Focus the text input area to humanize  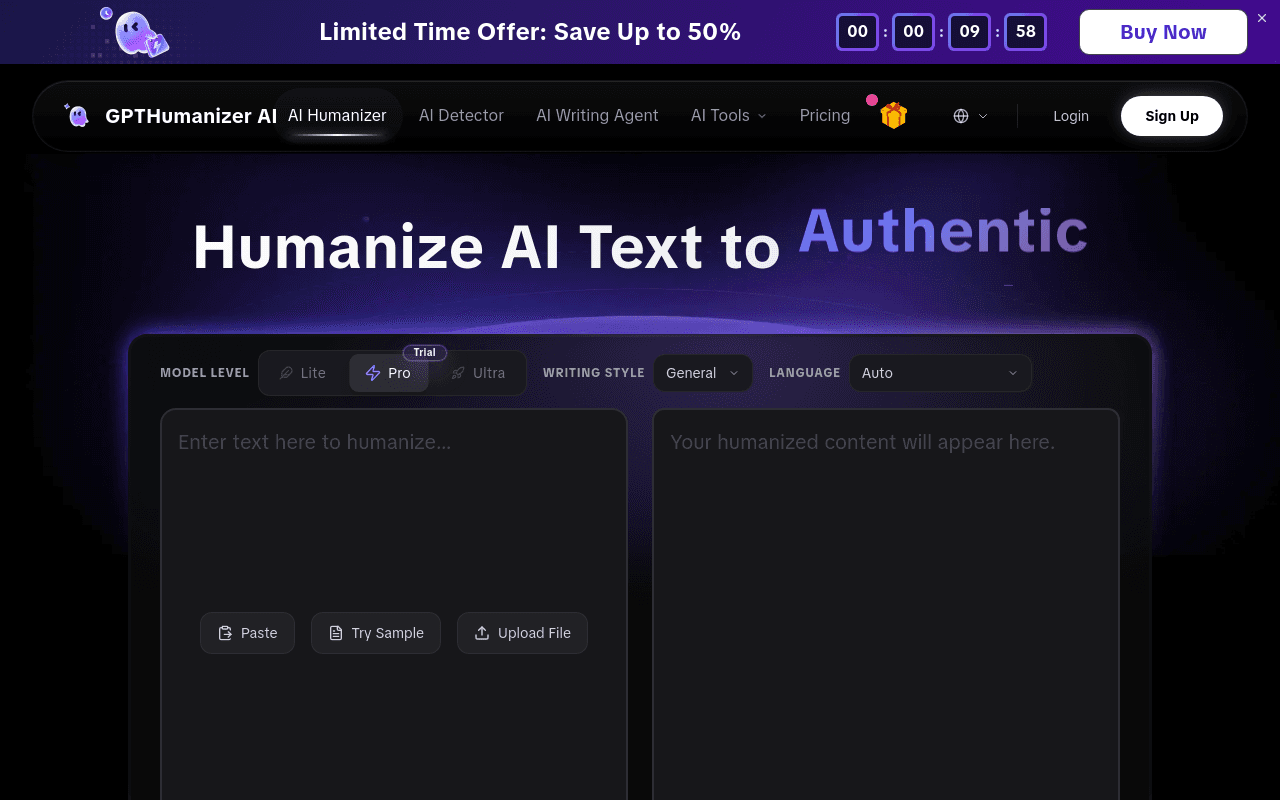(x=394, y=604)
